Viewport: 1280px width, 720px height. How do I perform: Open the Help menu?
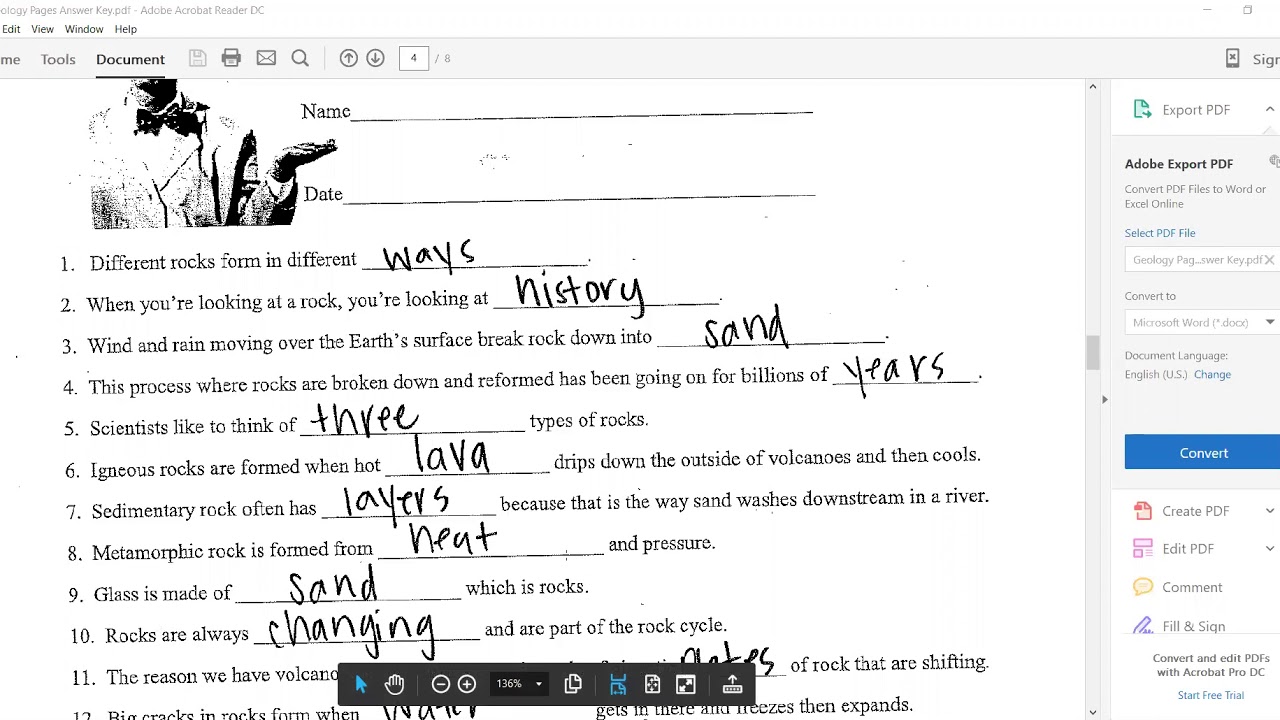point(125,29)
